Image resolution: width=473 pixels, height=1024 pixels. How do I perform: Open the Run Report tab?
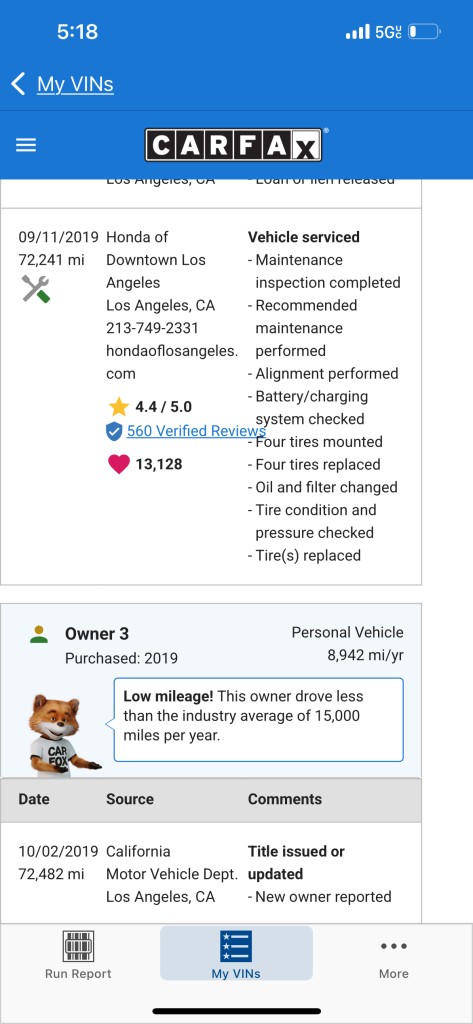tap(78, 955)
